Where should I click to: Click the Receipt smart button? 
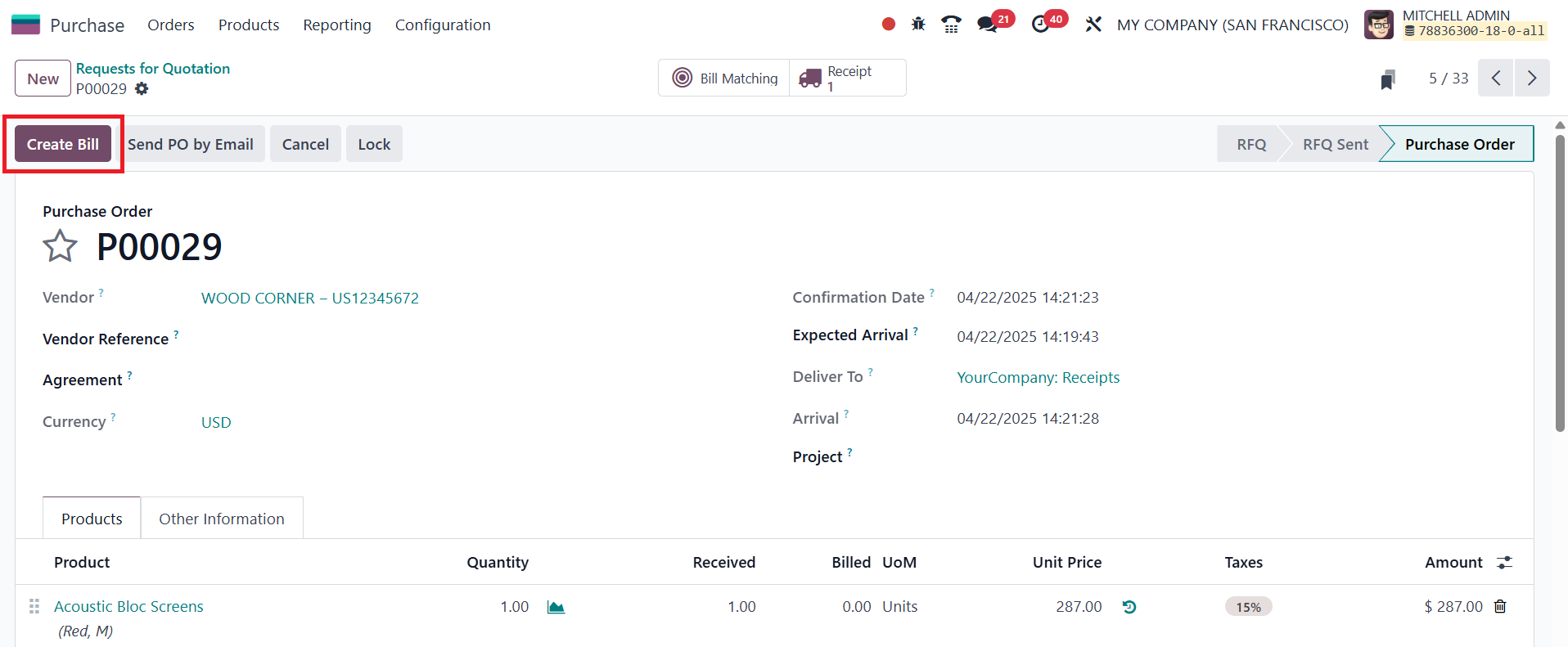[847, 79]
